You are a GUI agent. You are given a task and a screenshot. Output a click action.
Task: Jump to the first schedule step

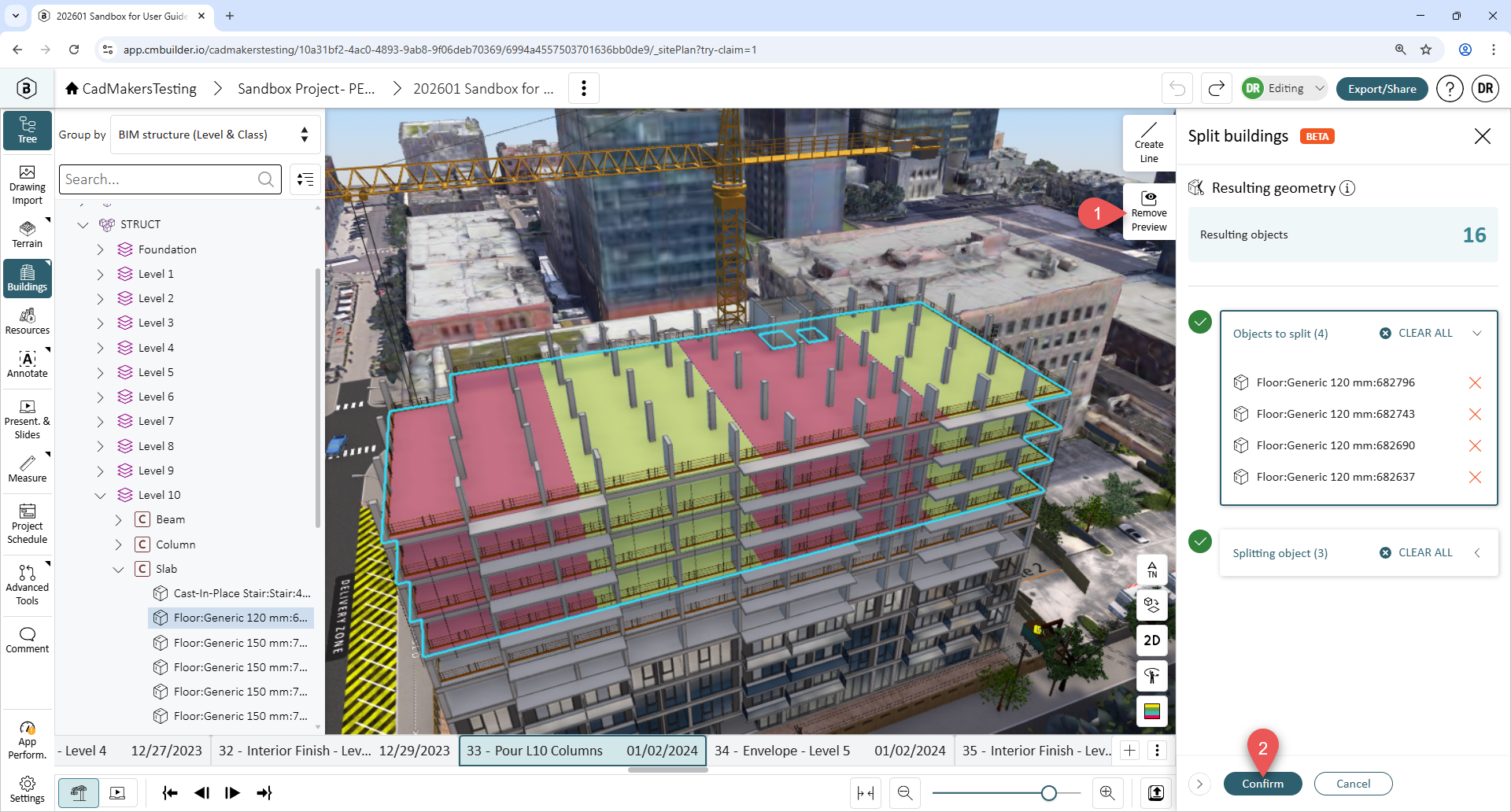[x=169, y=793]
